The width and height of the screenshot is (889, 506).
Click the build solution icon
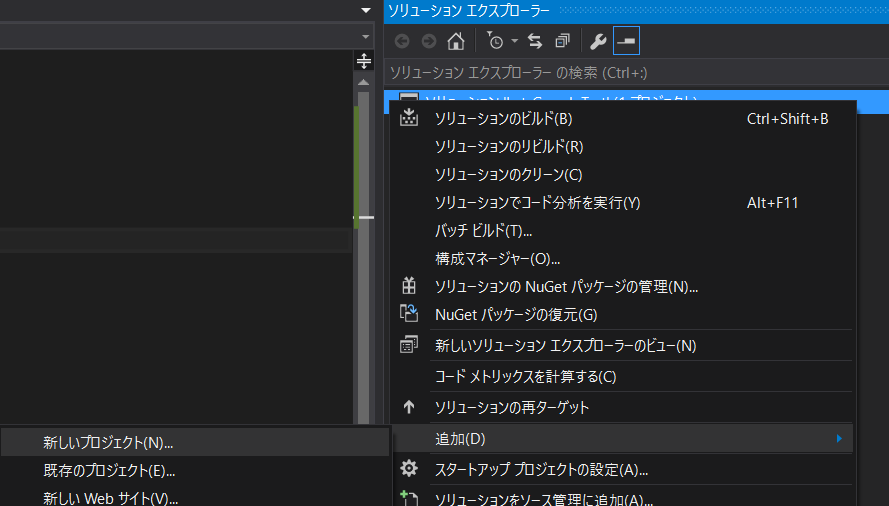point(409,118)
